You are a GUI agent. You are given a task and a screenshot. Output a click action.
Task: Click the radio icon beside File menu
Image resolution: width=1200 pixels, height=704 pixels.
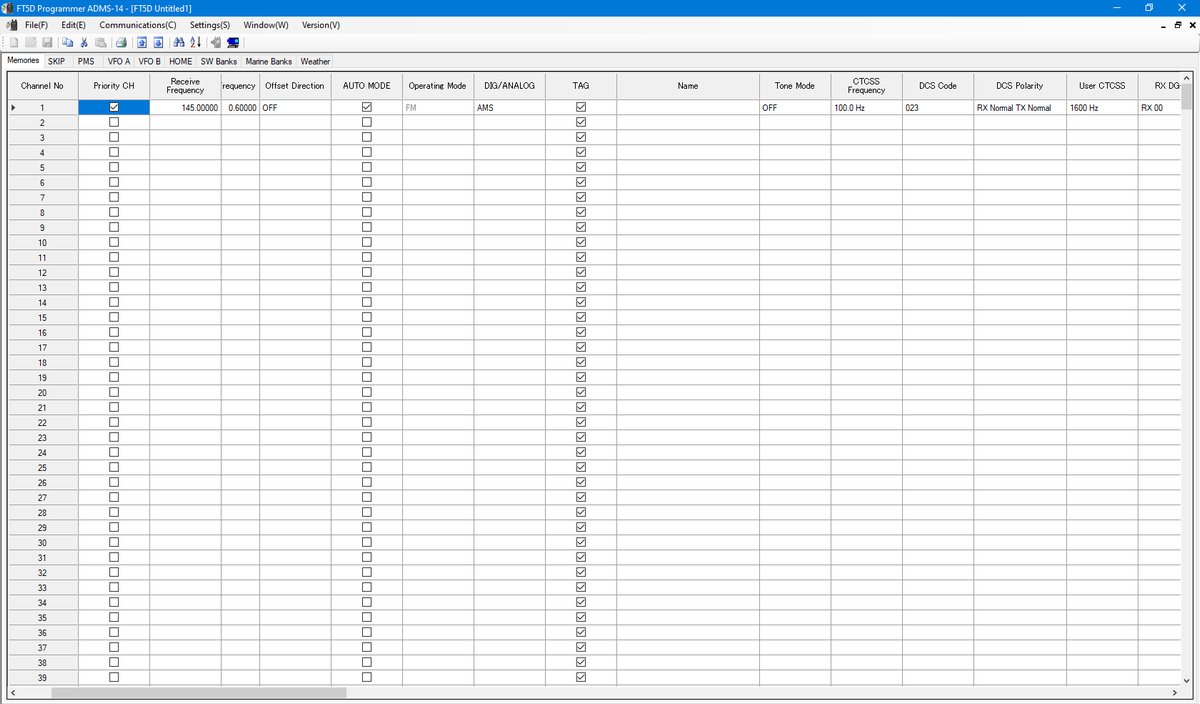[12, 25]
